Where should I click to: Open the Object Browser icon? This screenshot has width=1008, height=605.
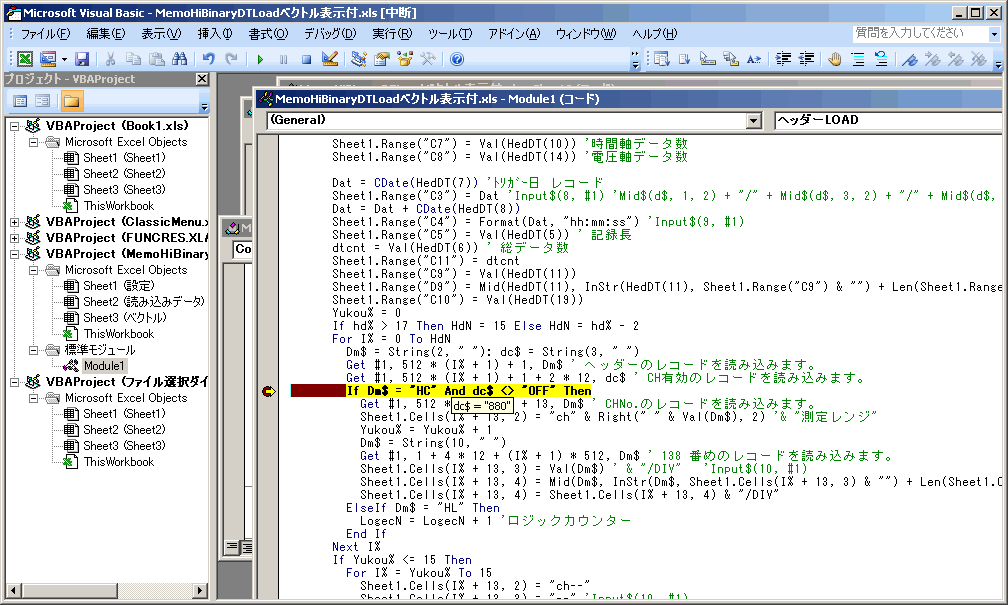click(403, 59)
